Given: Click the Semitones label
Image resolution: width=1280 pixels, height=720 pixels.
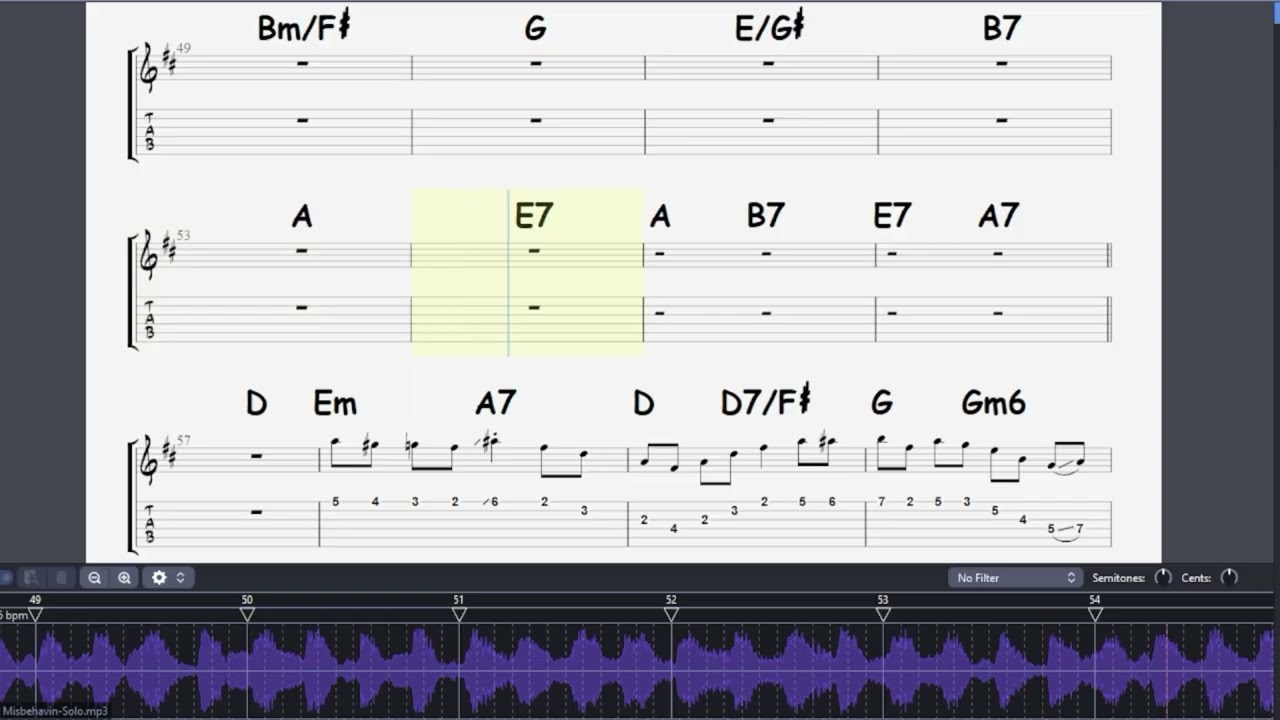Looking at the screenshot, I should 1118,577.
